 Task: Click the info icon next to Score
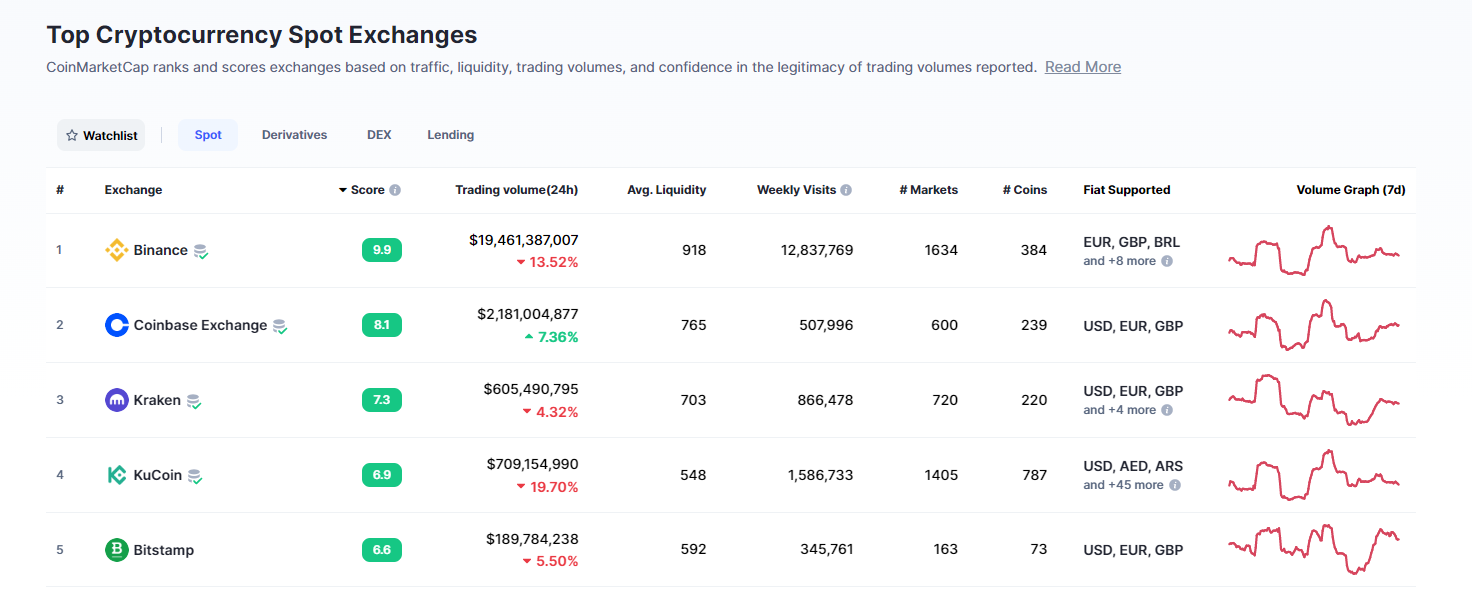click(395, 190)
